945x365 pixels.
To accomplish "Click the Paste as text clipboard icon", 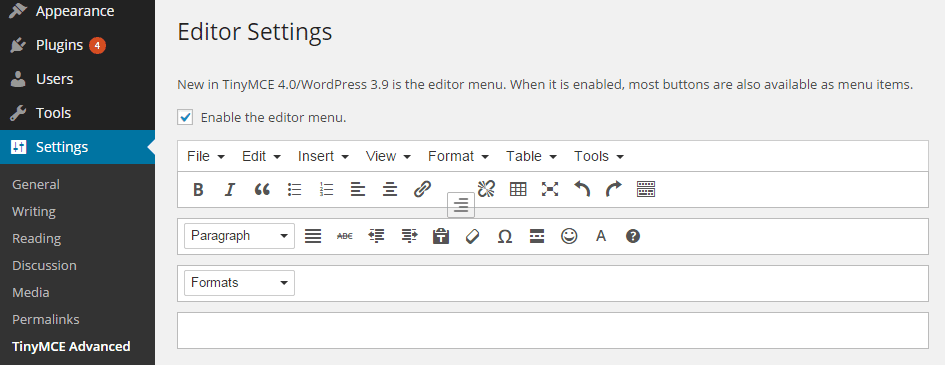I will click(441, 236).
